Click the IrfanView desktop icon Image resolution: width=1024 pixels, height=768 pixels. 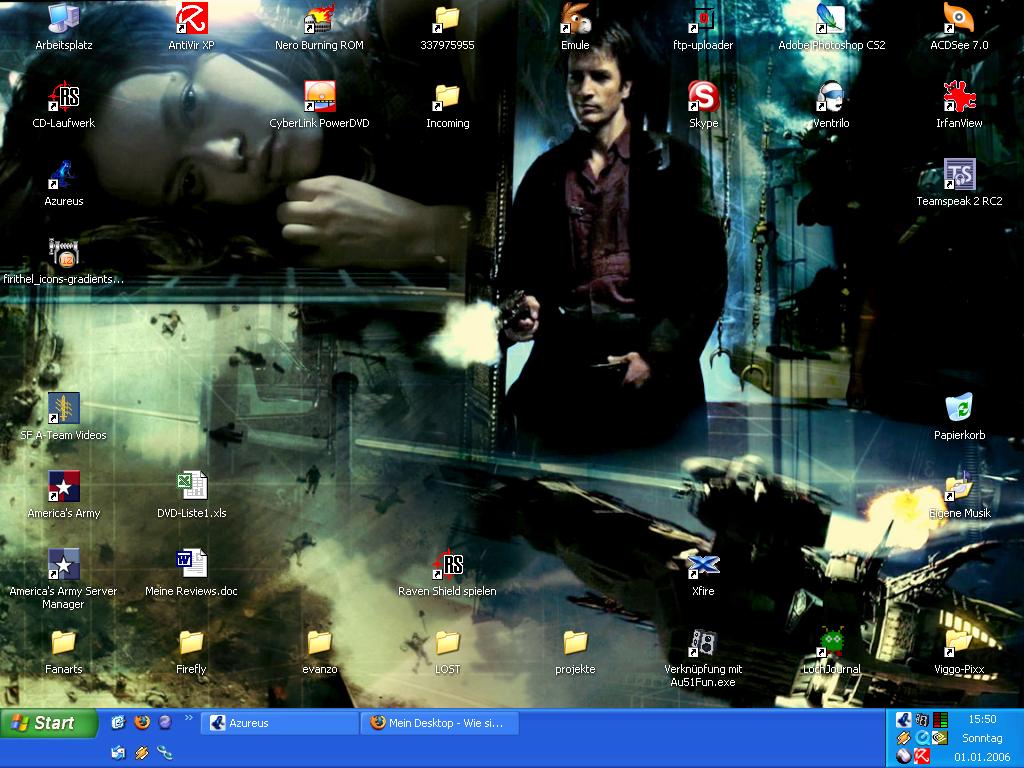[959, 97]
